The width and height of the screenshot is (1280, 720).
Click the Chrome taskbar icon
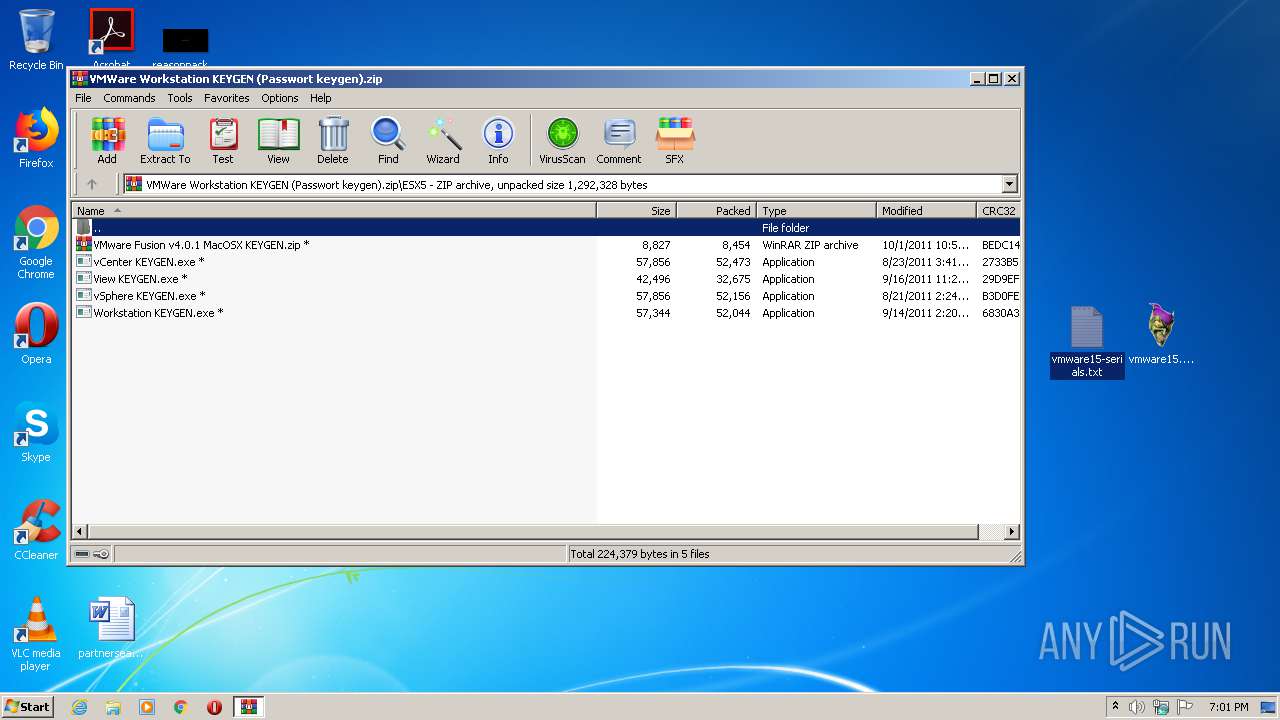click(x=181, y=707)
